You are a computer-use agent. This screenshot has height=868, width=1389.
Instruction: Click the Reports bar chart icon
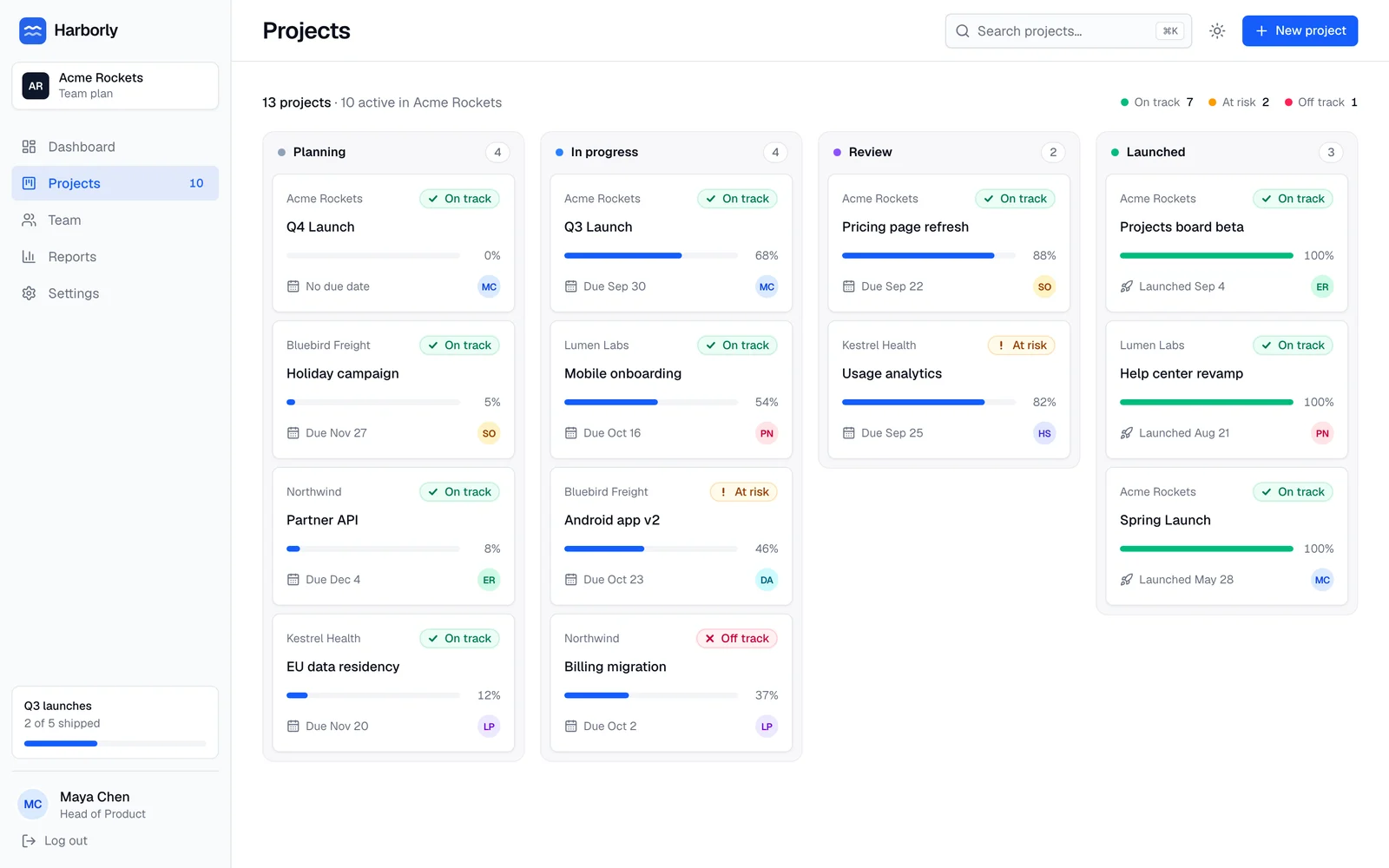29,257
